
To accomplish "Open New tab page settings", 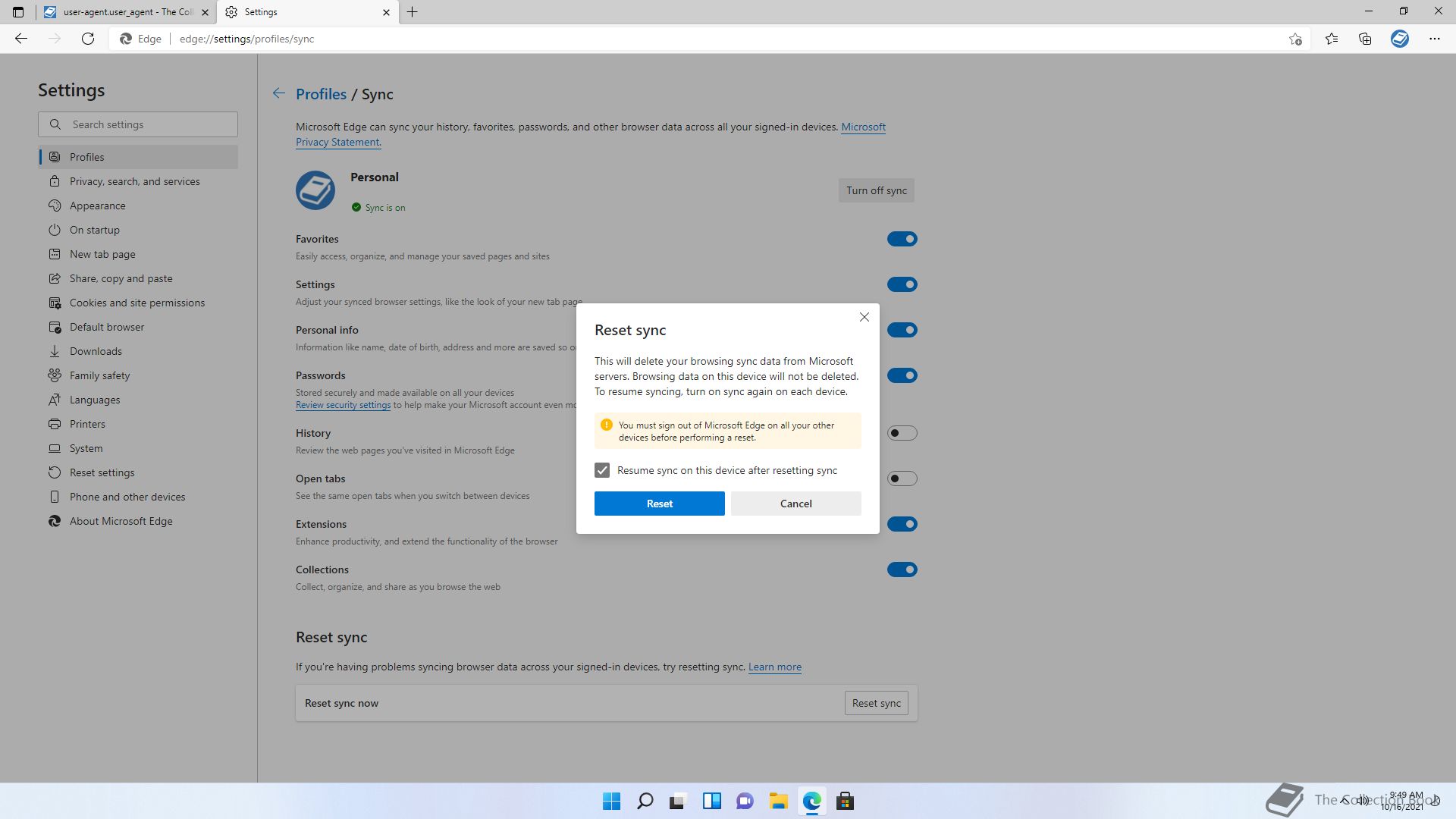I will [138, 254].
